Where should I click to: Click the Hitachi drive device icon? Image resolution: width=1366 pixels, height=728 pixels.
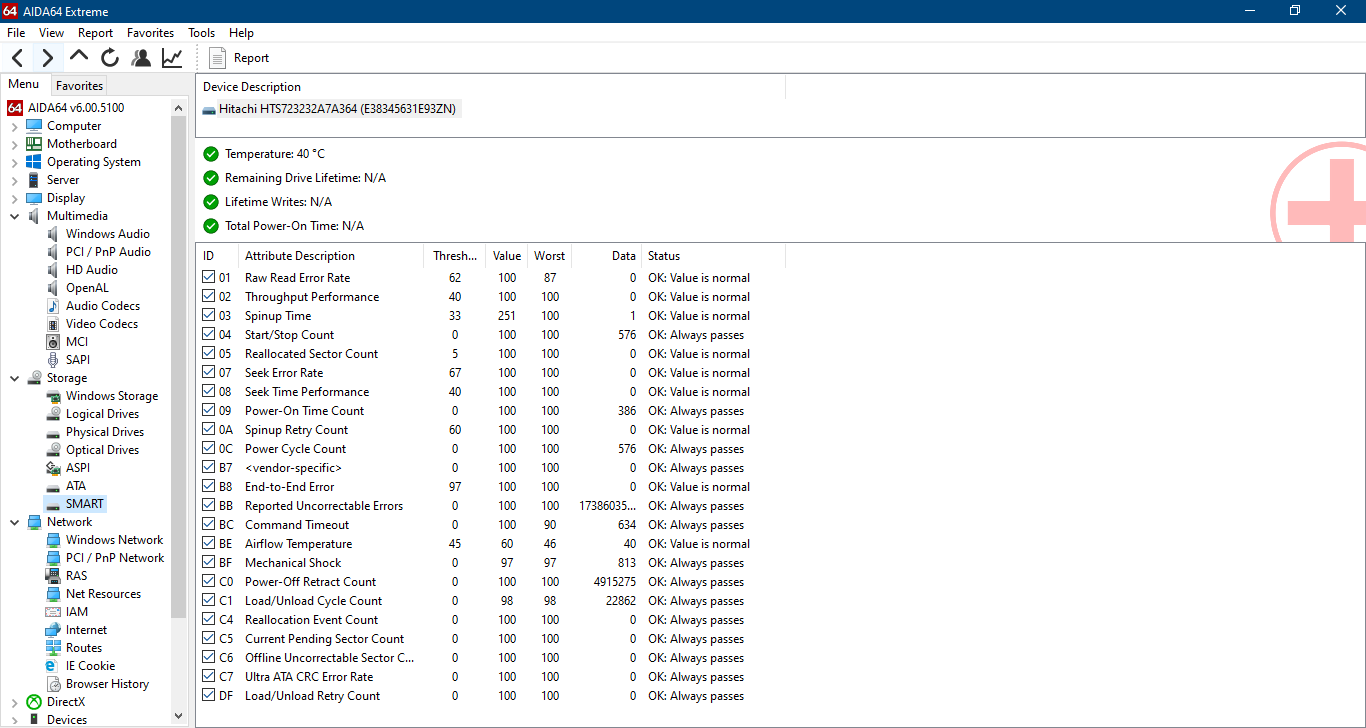pyautogui.click(x=209, y=109)
